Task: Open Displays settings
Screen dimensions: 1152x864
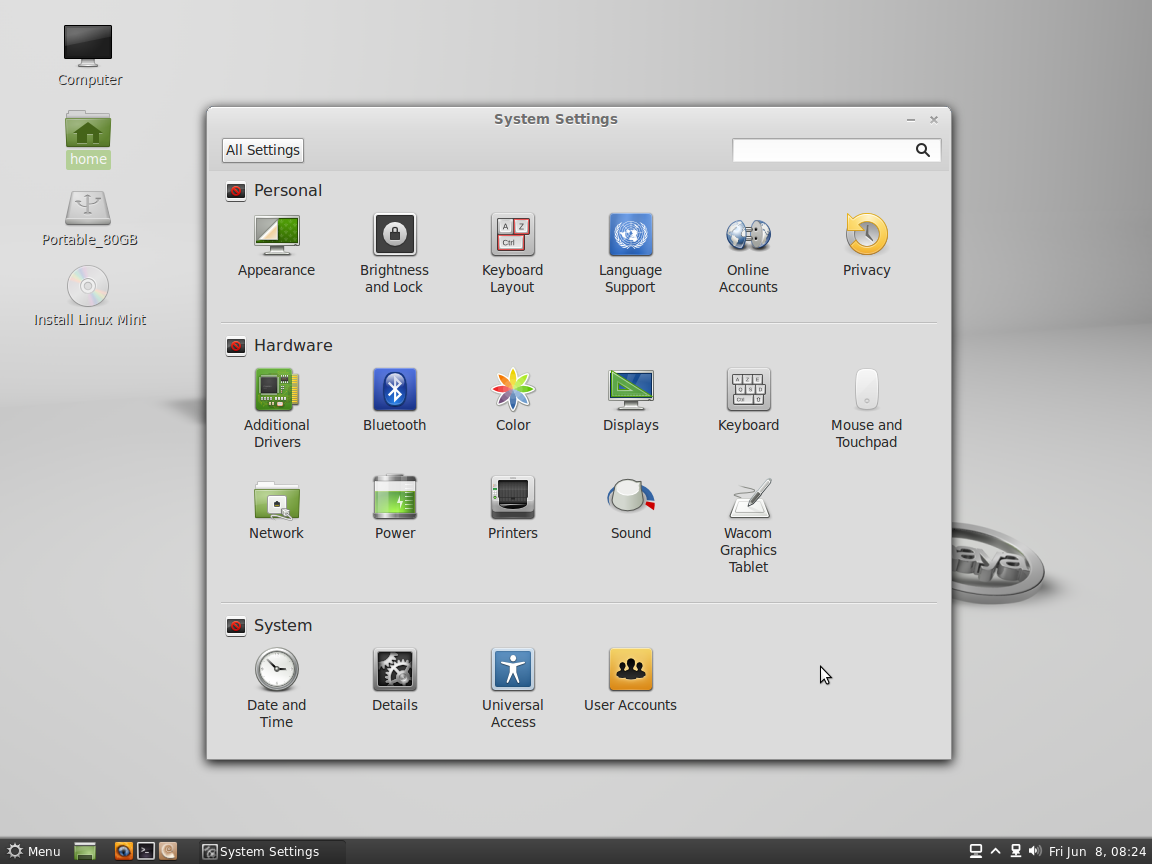Action: pos(630,401)
